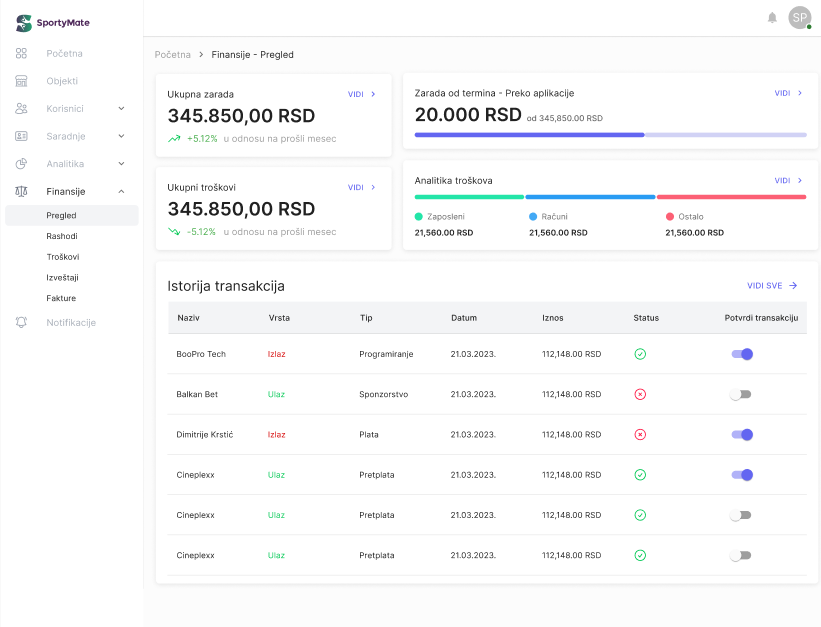Image resolution: width=821 pixels, height=627 pixels.
Task: Open the SP user avatar menu
Action: pyautogui.click(x=799, y=17)
